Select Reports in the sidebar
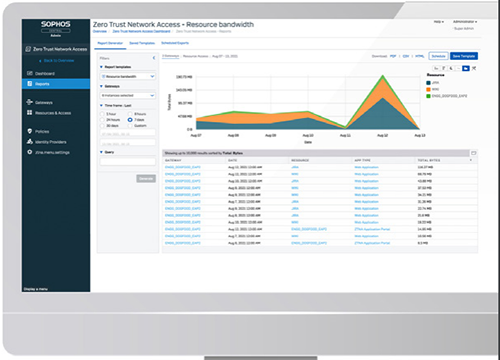This screenshot has height=360, width=500. [x=56, y=84]
